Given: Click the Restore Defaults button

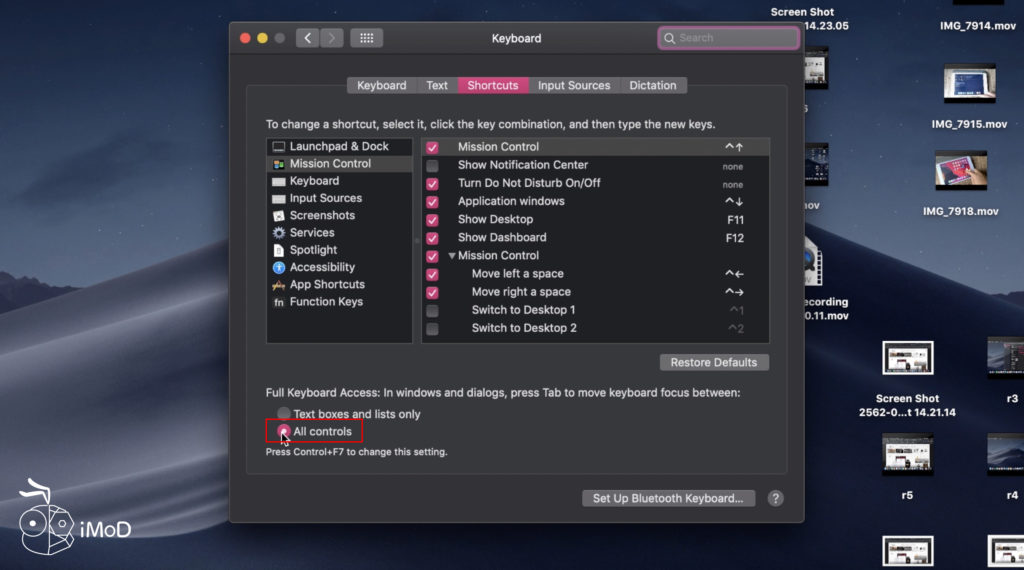Looking at the screenshot, I should 714,362.
